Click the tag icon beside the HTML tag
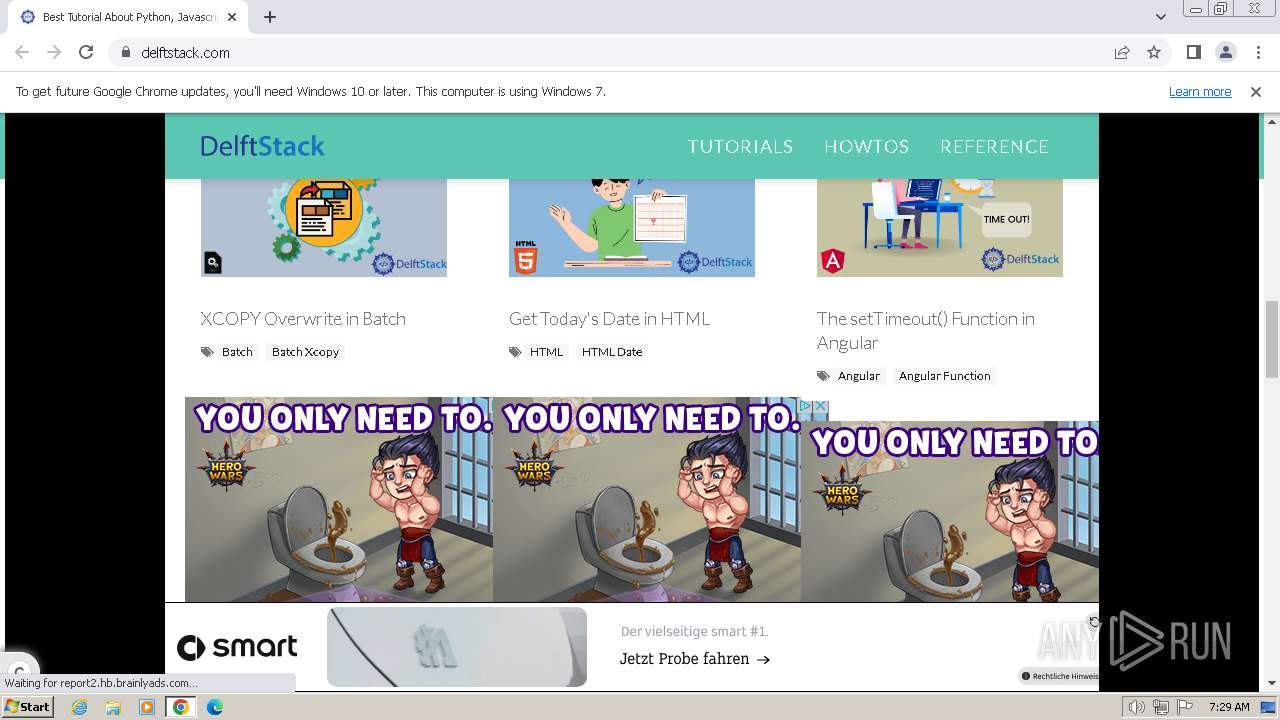The image size is (1280, 720). [x=515, y=352]
